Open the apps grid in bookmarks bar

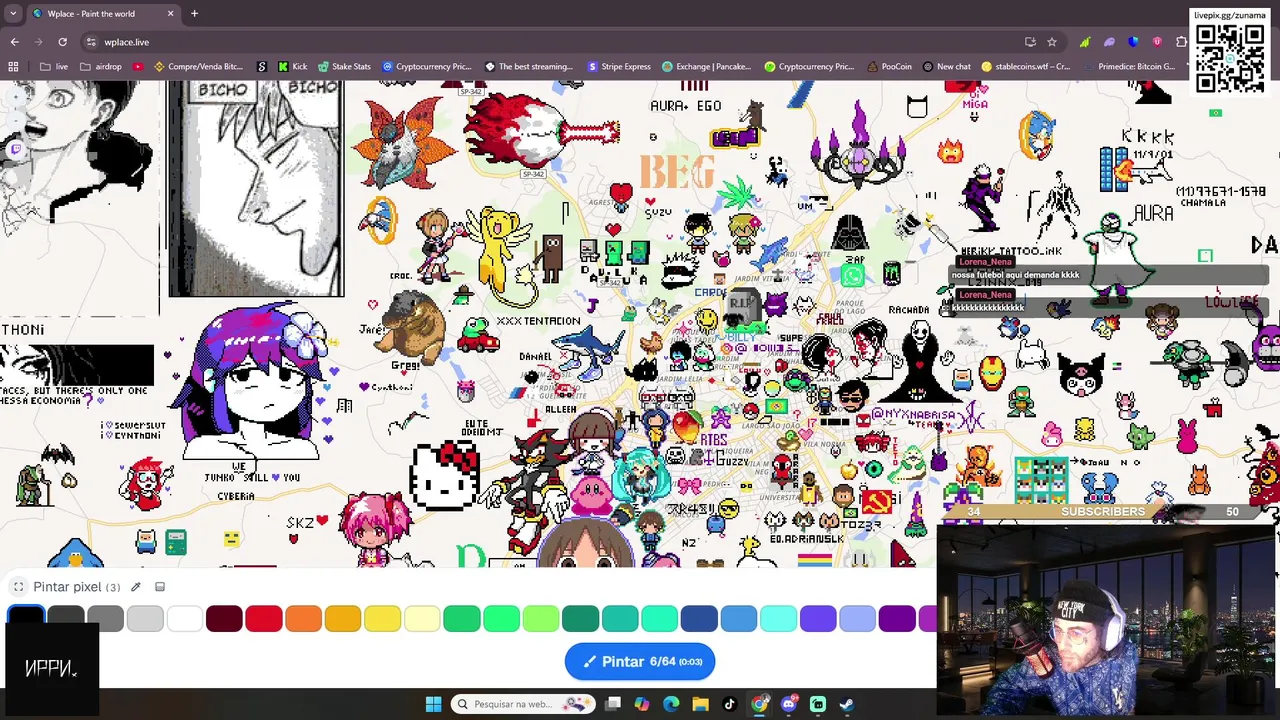click(13, 67)
